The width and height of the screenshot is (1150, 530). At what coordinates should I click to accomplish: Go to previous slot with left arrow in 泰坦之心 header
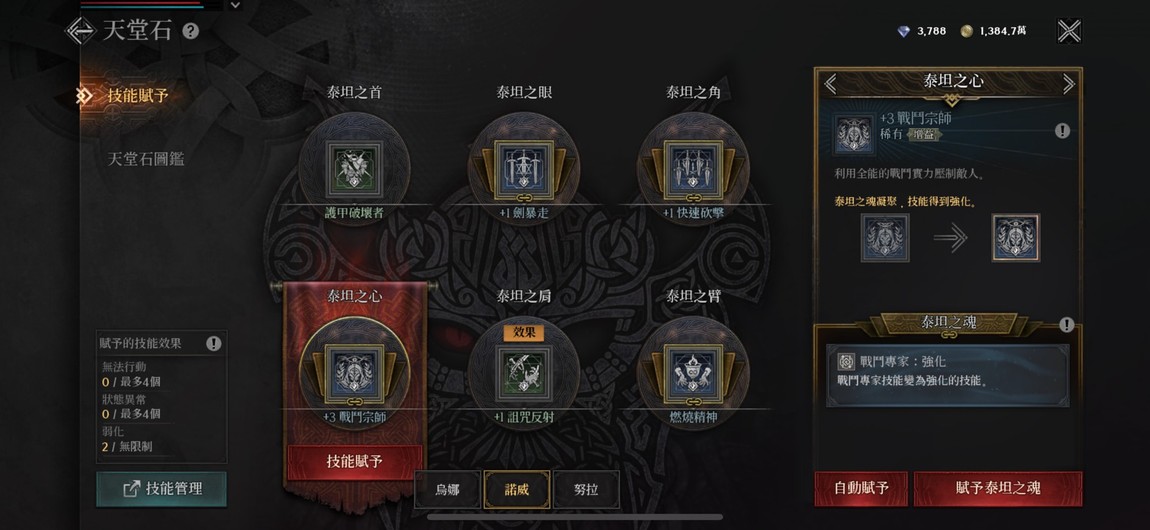(830, 84)
